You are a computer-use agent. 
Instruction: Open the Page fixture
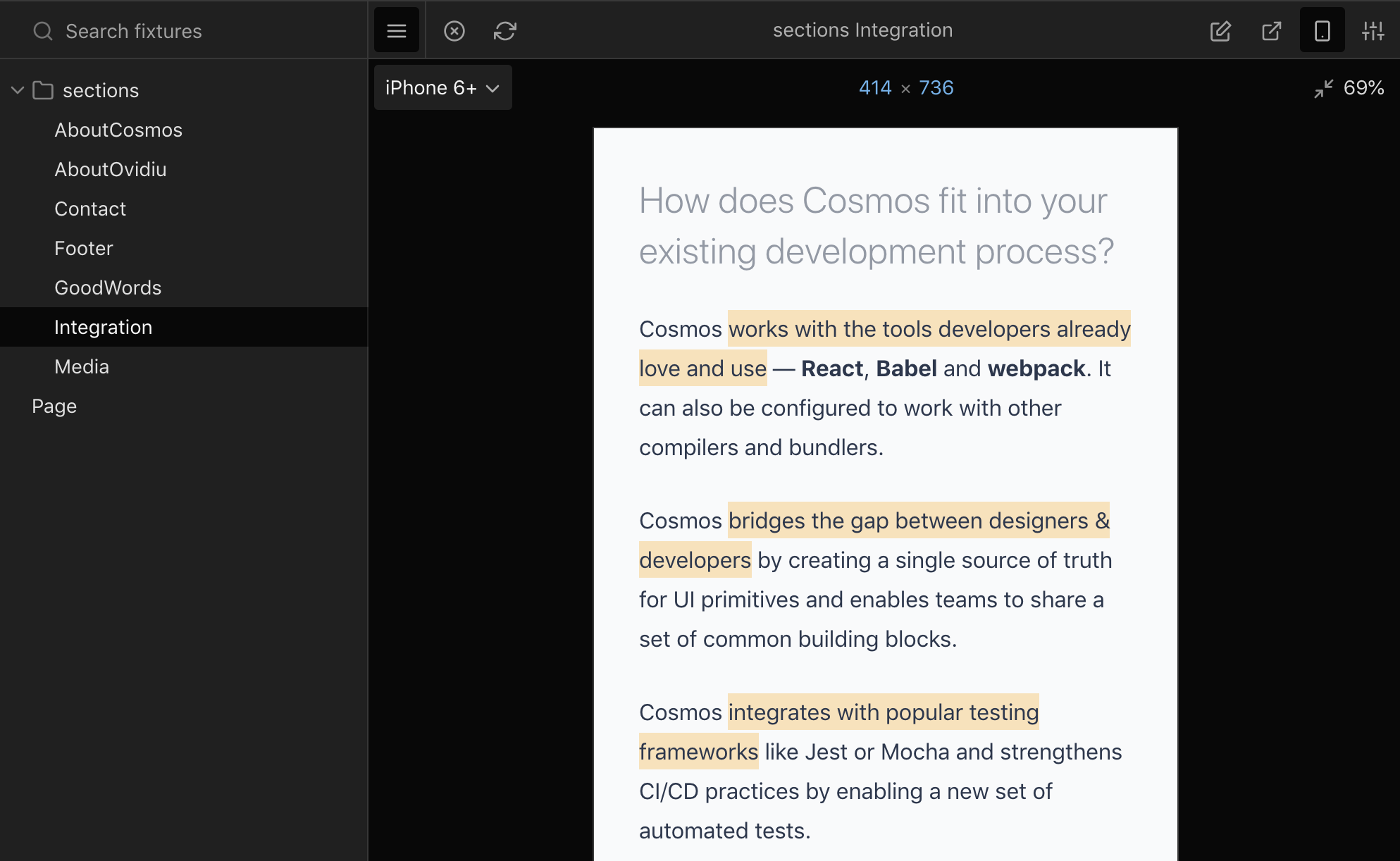click(54, 407)
